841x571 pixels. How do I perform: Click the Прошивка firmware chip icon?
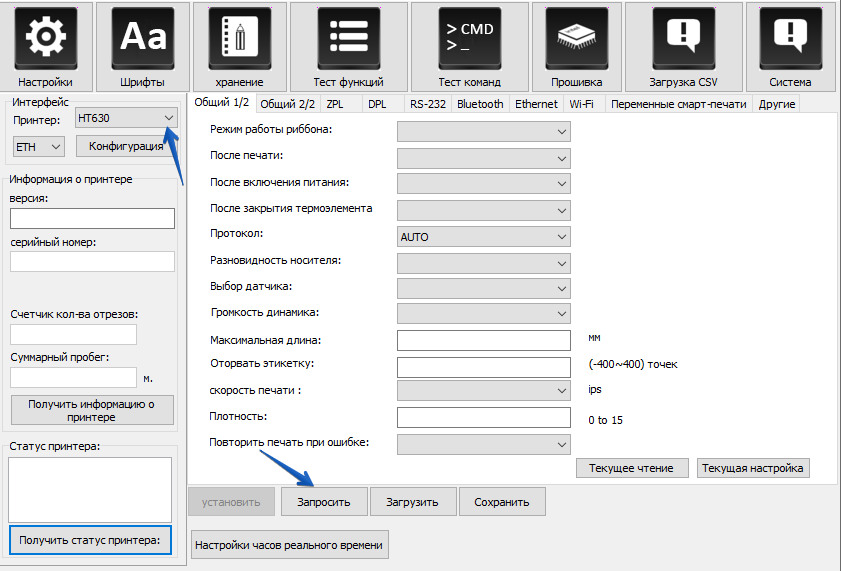tap(577, 38)
